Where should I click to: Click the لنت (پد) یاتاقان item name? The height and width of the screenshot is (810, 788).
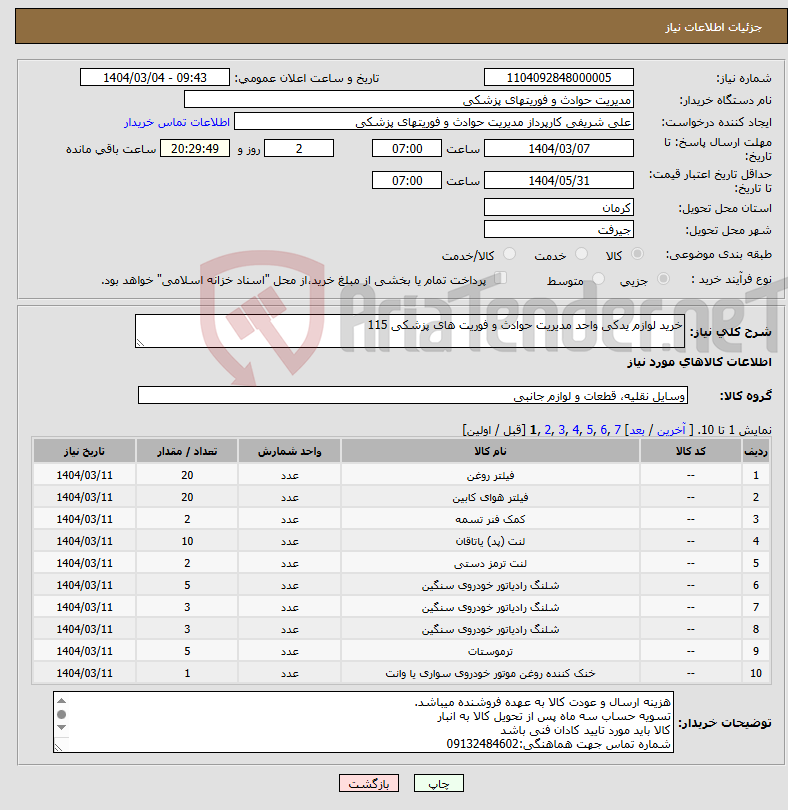pyautogui.click(x=490, y=541)
